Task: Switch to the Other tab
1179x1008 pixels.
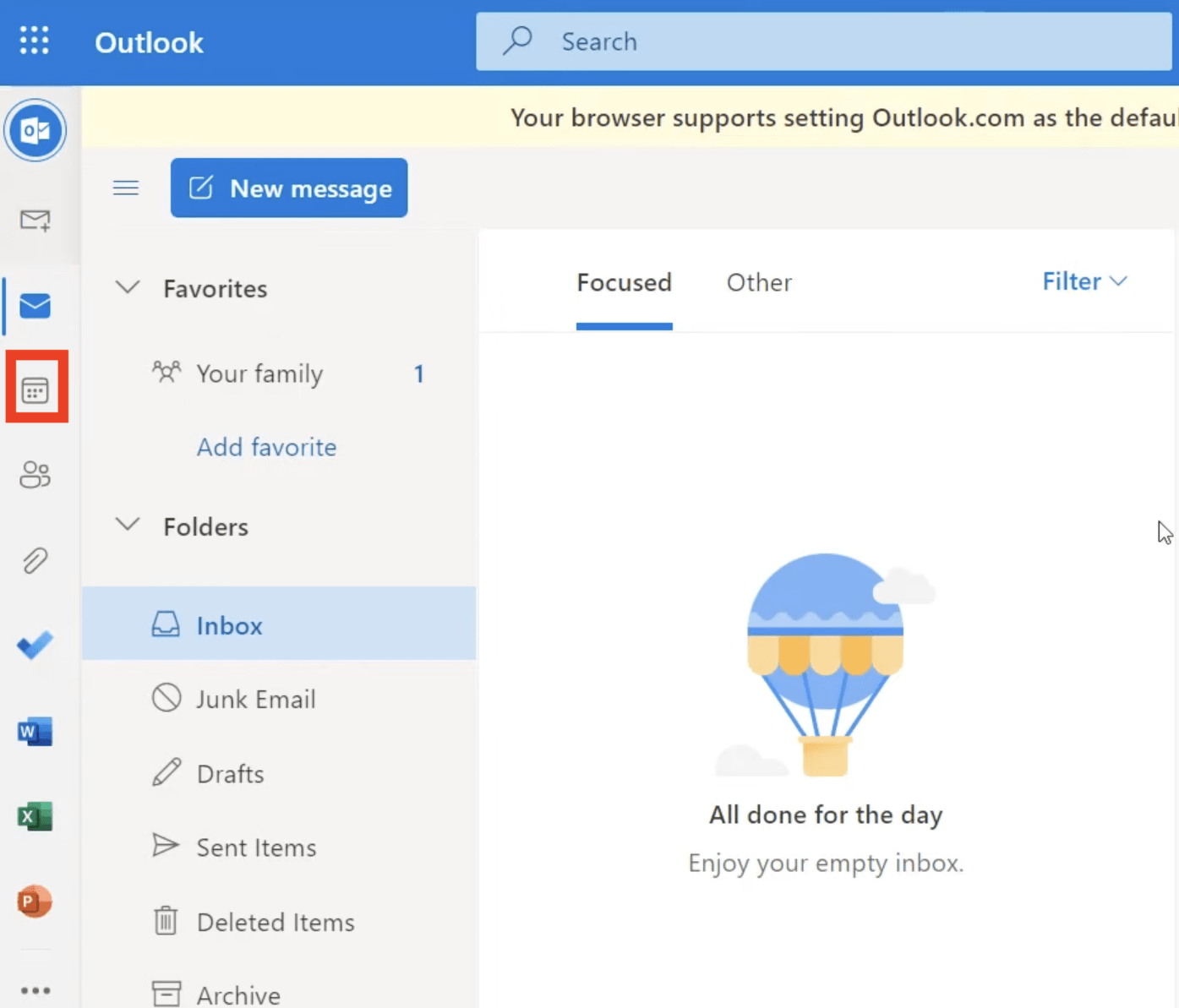Action: click(x=759, y=282)
